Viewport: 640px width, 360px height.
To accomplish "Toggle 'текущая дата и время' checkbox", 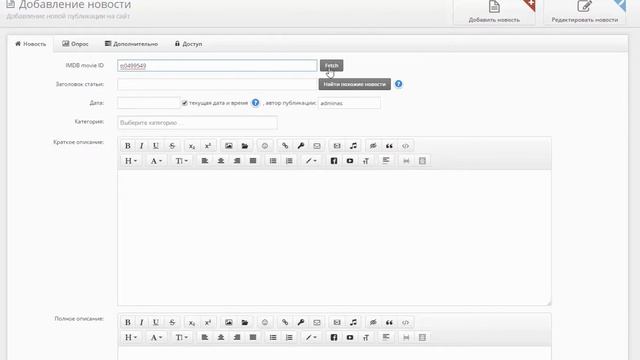I will (184, 103).
